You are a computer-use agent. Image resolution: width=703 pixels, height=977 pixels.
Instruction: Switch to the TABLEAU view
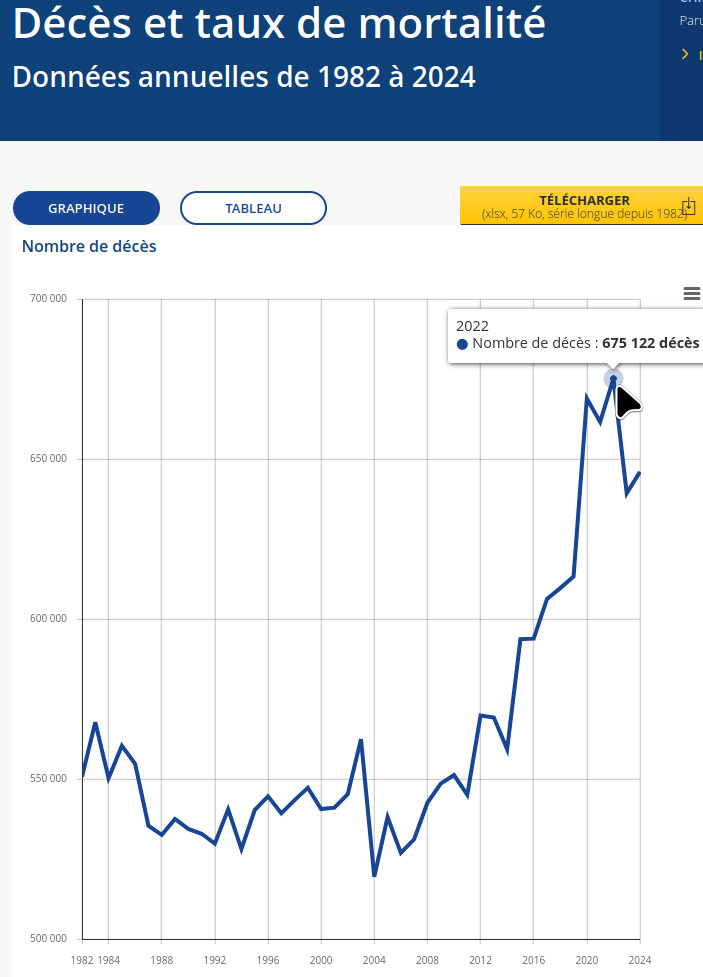pyautogui.click(x=253, y=208)
